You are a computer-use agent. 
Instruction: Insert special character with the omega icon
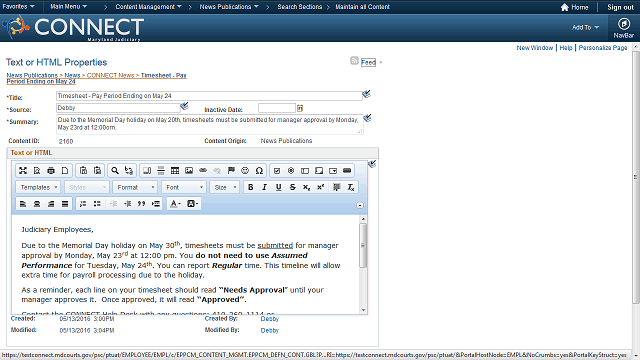tap(259, 171)
